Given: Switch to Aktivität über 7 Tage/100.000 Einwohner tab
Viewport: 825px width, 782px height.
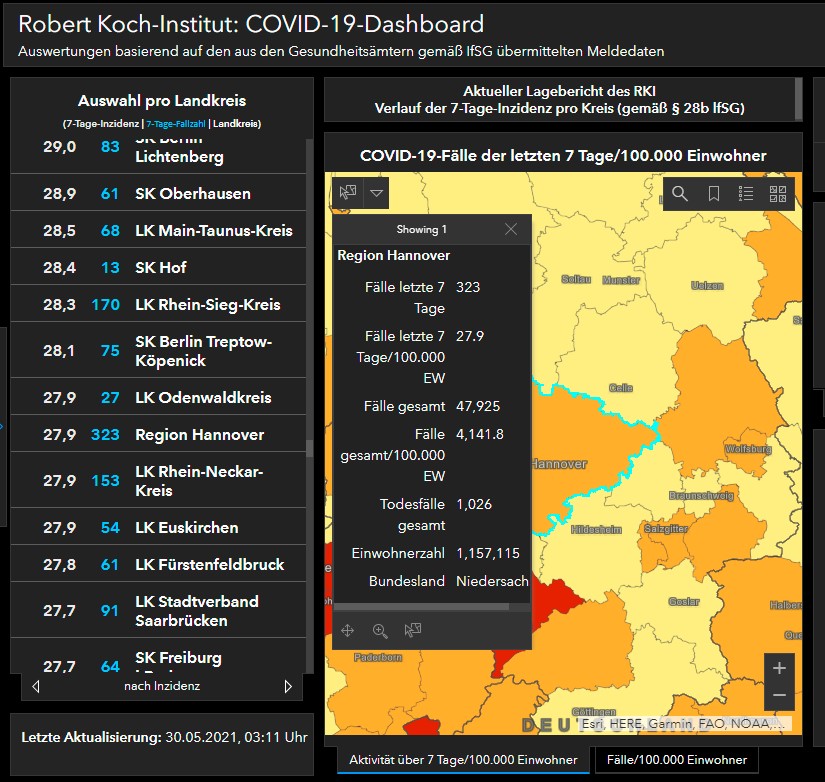Looking at the screenshot, I should pyautogui.click(x=463, y=760).
